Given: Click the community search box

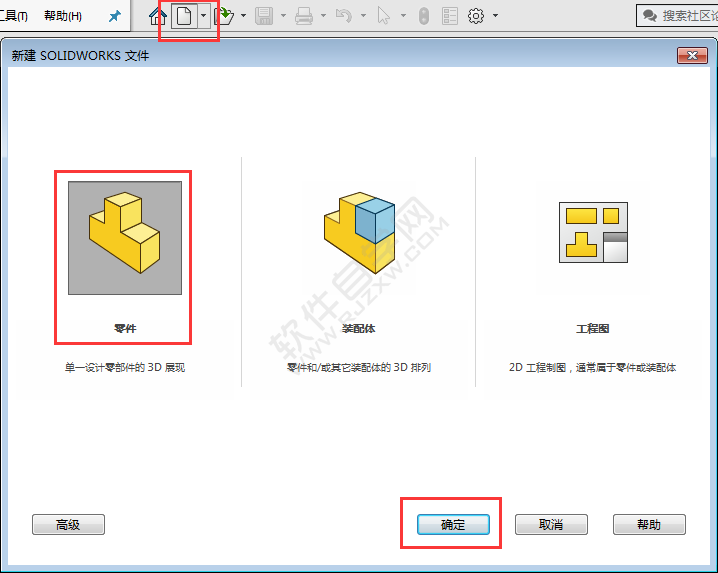Looking at the screenshot, I should click(678, 16).
